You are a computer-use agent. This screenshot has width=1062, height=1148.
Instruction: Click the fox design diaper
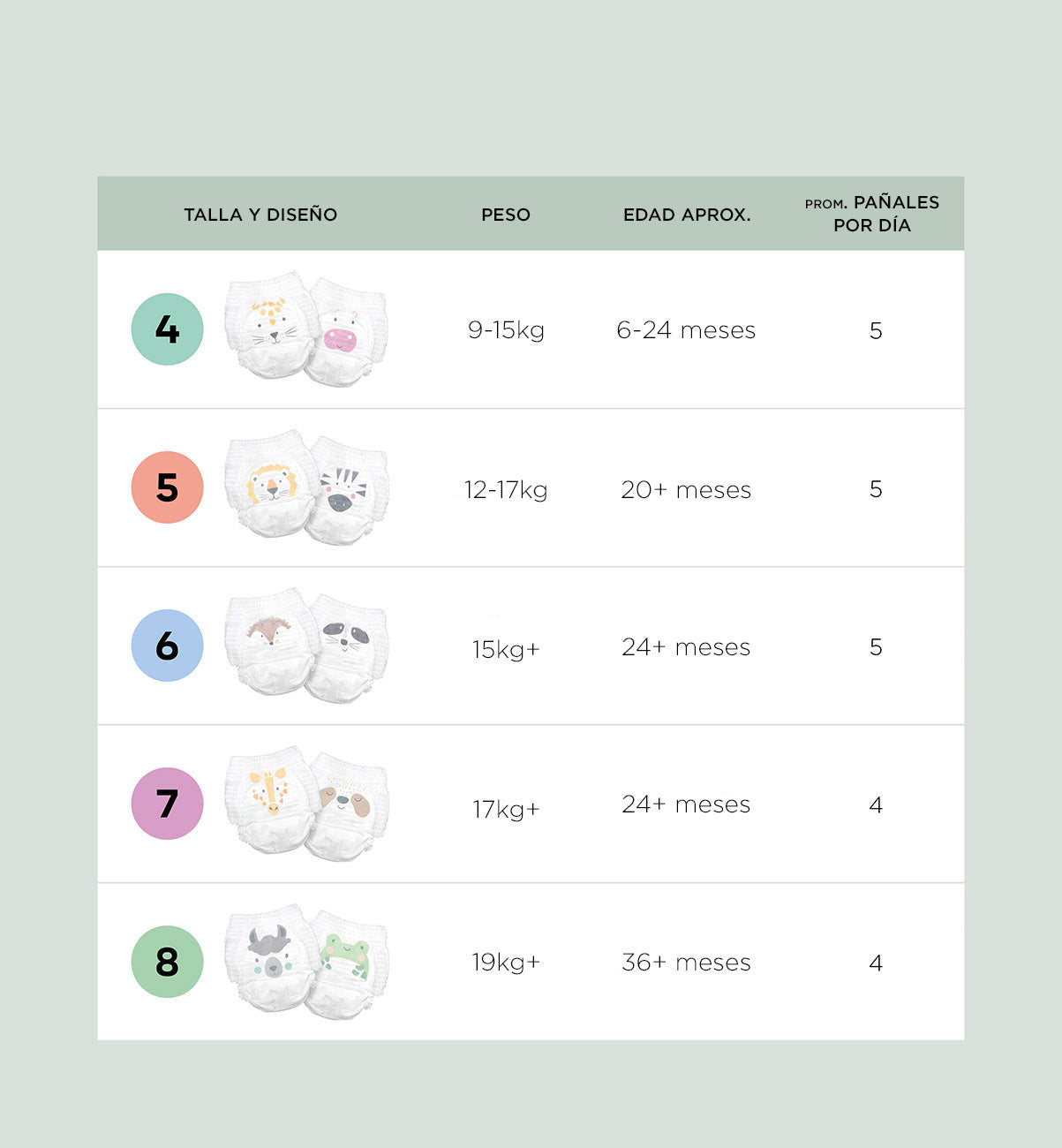point(267,640)
